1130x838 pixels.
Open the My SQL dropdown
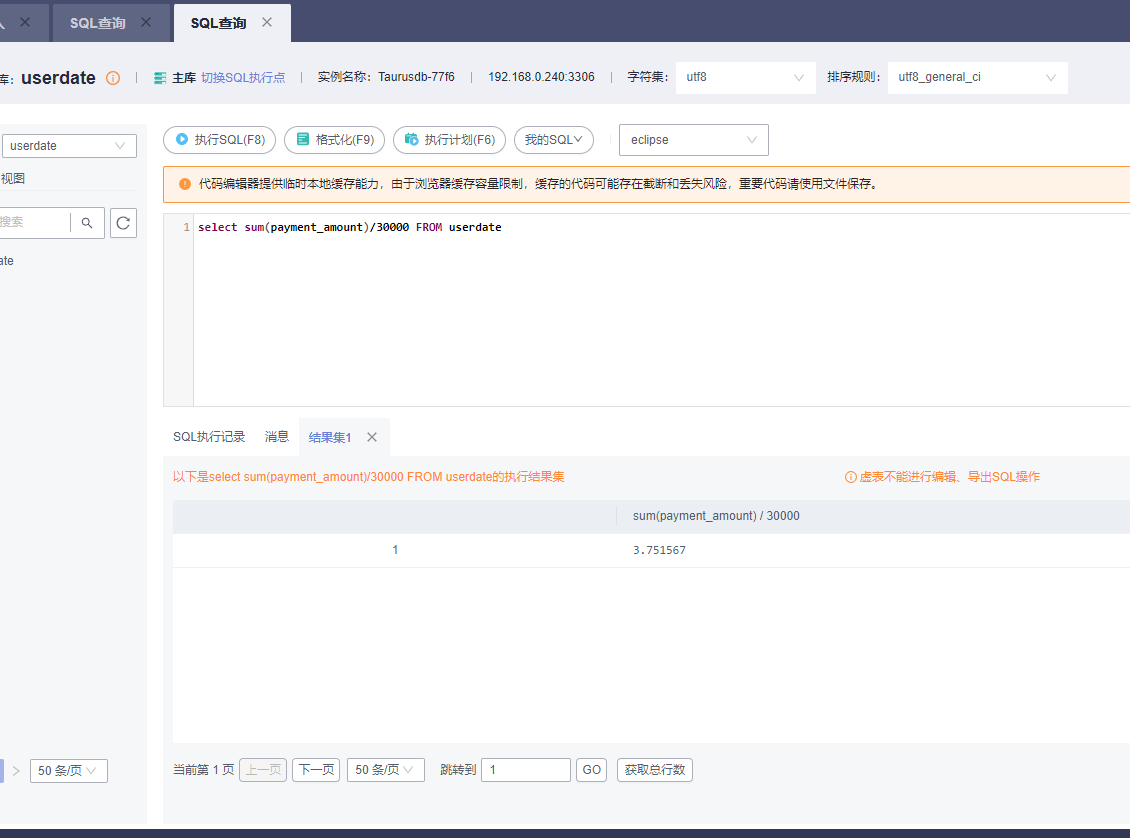tap(553, 140)
